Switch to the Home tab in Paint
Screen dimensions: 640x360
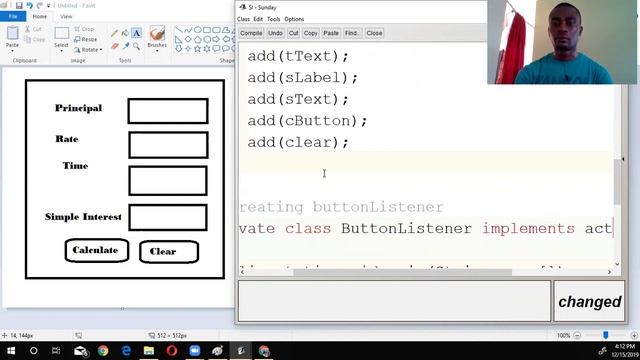click(x=40, y=16)
